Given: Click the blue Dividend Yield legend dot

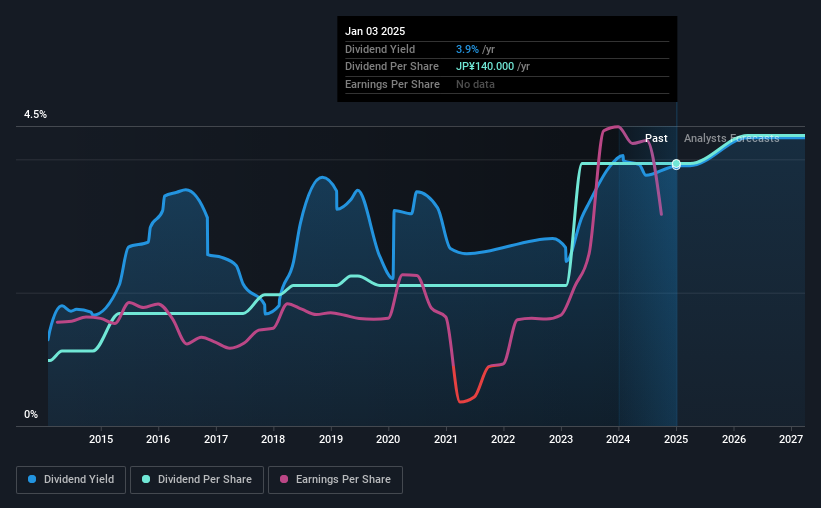Looking at the screenshot, I should coord(32,479).
